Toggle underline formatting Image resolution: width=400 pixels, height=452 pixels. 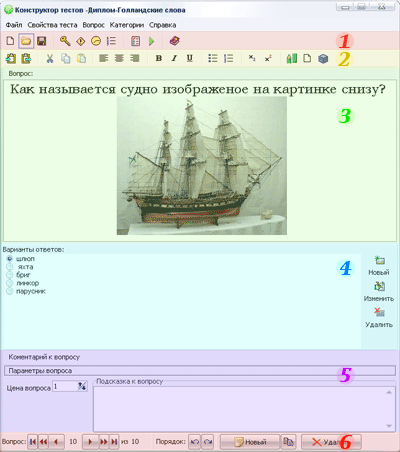coord(190,58)
